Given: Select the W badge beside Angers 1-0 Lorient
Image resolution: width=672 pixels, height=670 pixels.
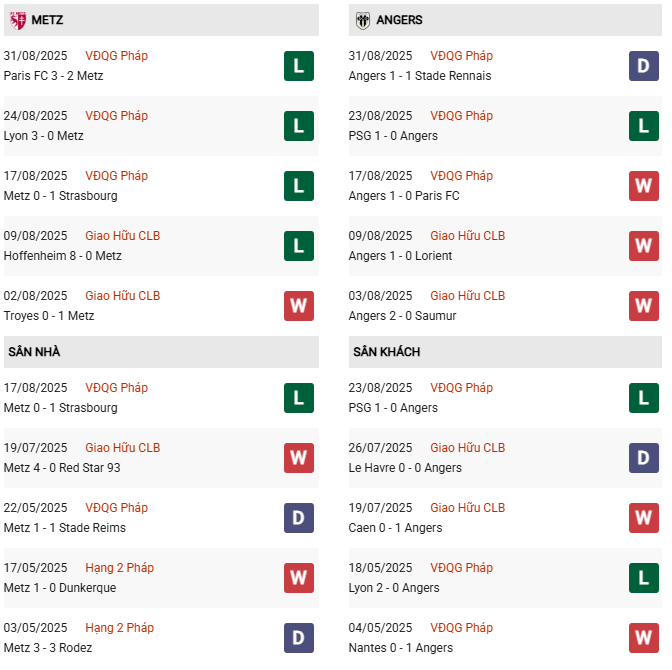Looking at the screenshot, I should (x=643, y=246).
